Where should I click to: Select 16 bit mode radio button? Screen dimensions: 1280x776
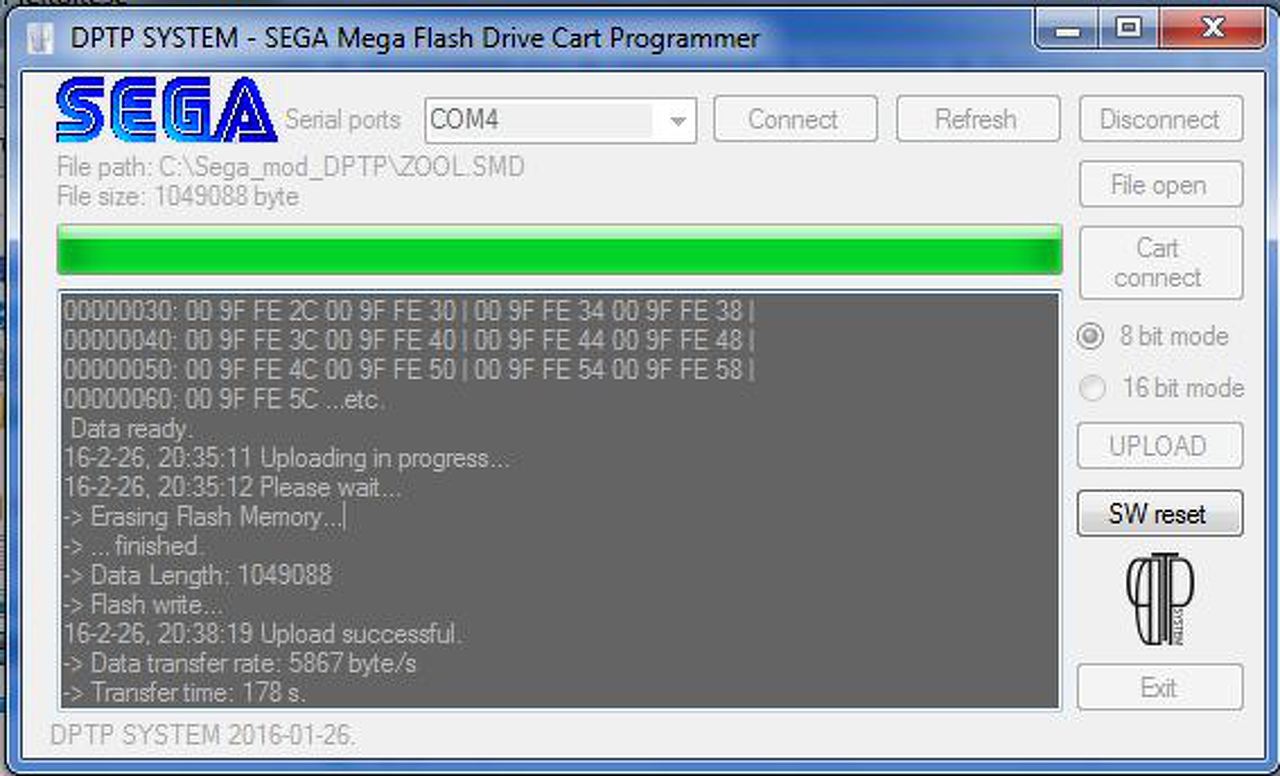click(1091, 388)
